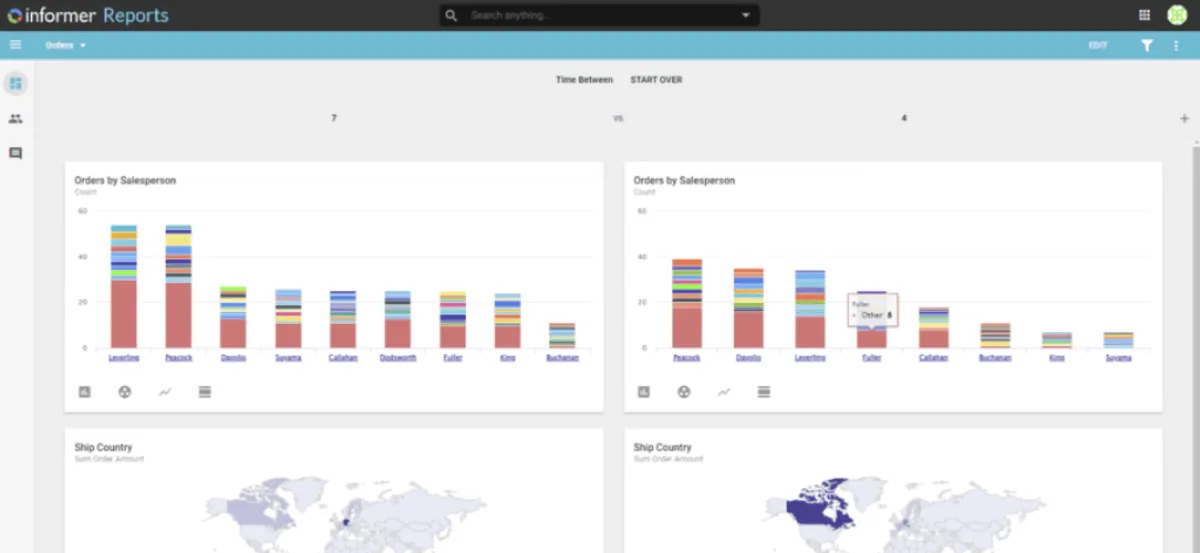Open the users icon in the sidebar
Viewport: 1200px width, 553px height.
pos(15,118)
